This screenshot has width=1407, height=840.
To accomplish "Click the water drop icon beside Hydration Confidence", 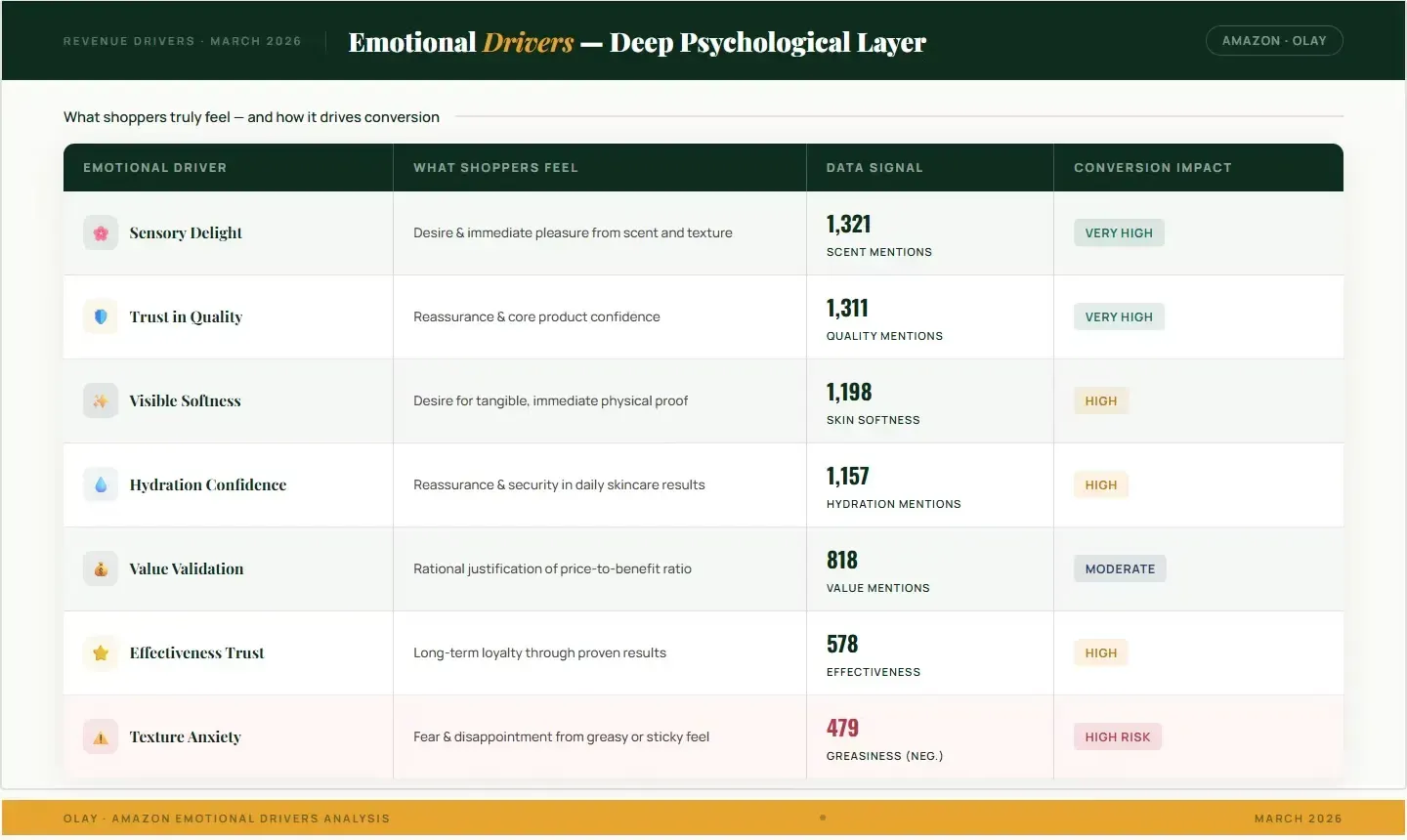I will [x=101, y=485].
